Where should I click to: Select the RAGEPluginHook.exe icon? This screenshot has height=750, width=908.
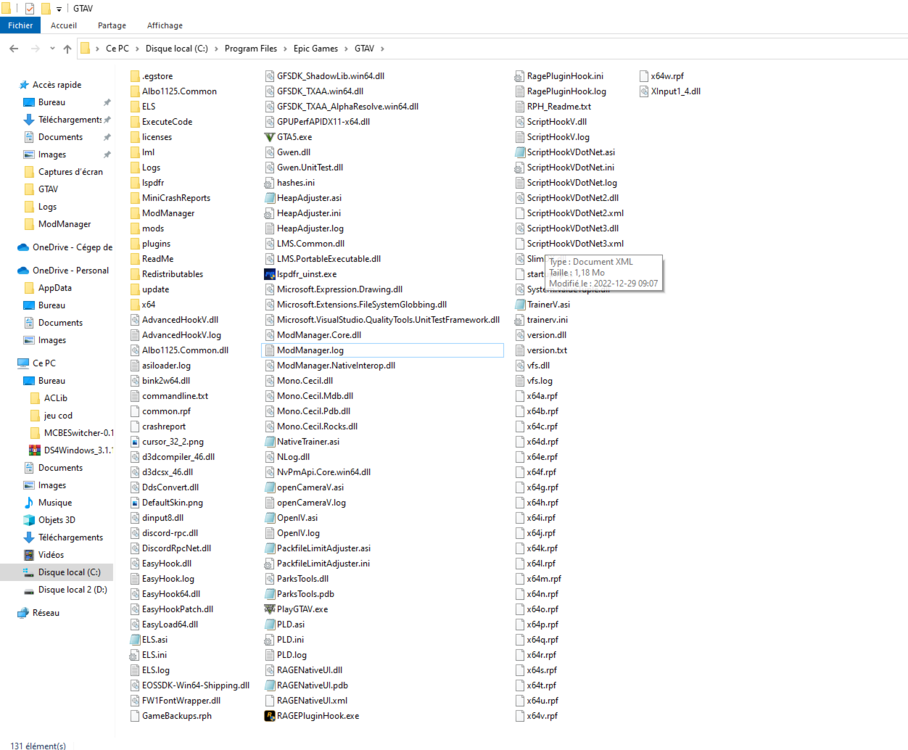click(x=269, y=716)
